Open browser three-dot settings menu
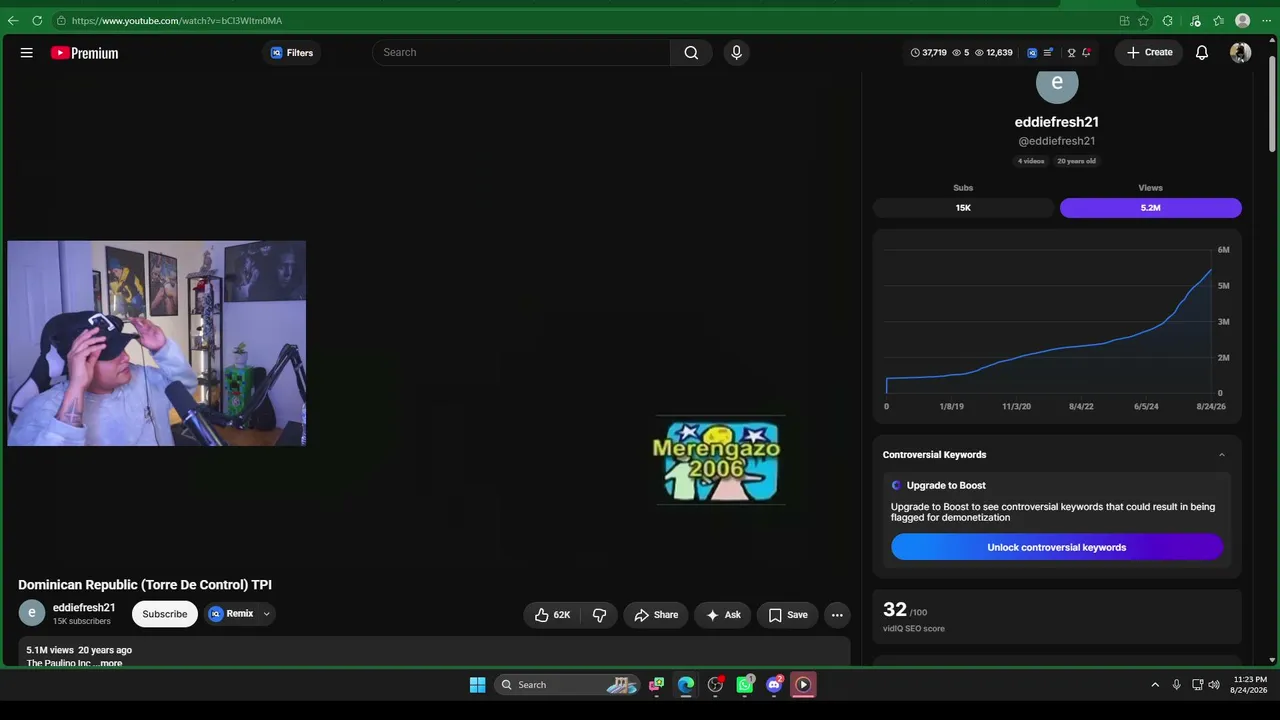The image size is (1280, 720). (1266, 21)
